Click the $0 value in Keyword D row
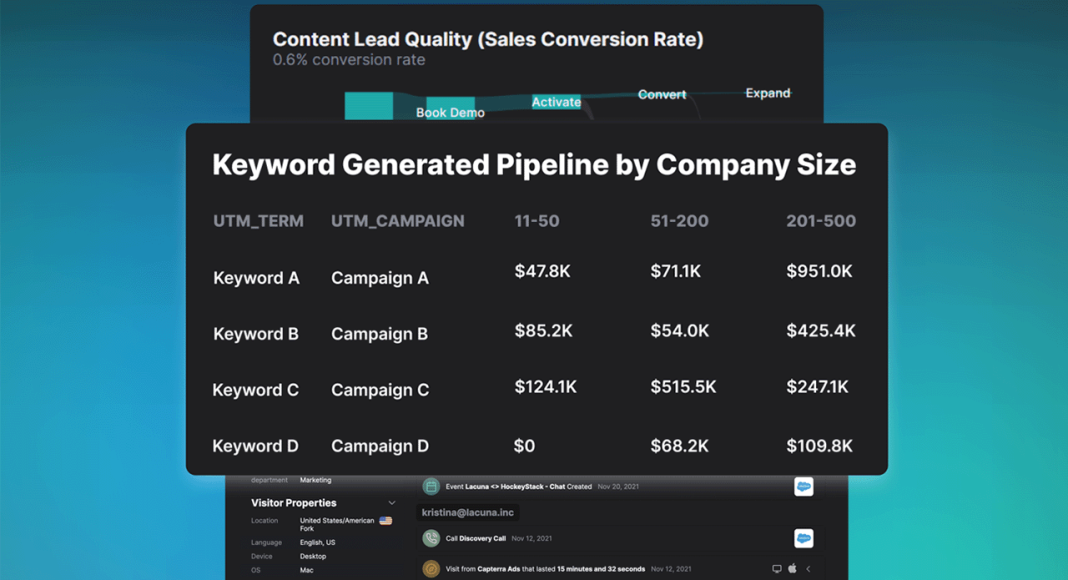Image resolution: width=1068 pixels, height=580 pixels. pyautogui.click(x=524, y=446)
